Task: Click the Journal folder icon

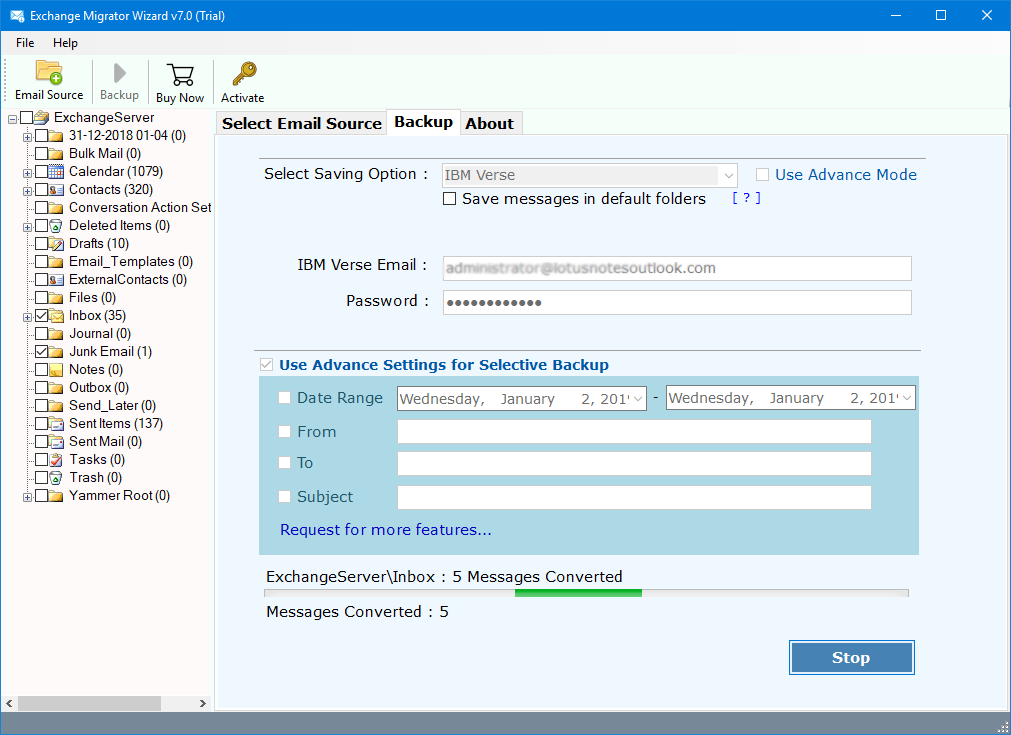Action: pyautogui.click(x=57, y=334)
